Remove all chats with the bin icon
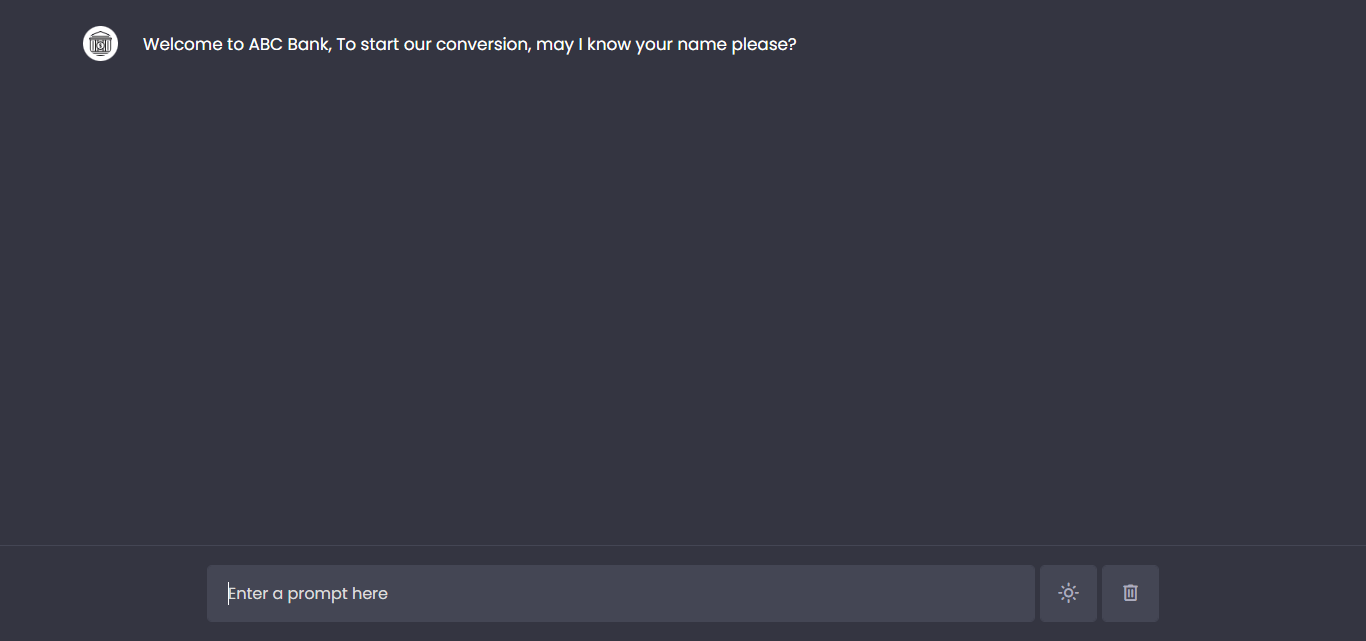1366x641 pixels. coord(1130,593)
